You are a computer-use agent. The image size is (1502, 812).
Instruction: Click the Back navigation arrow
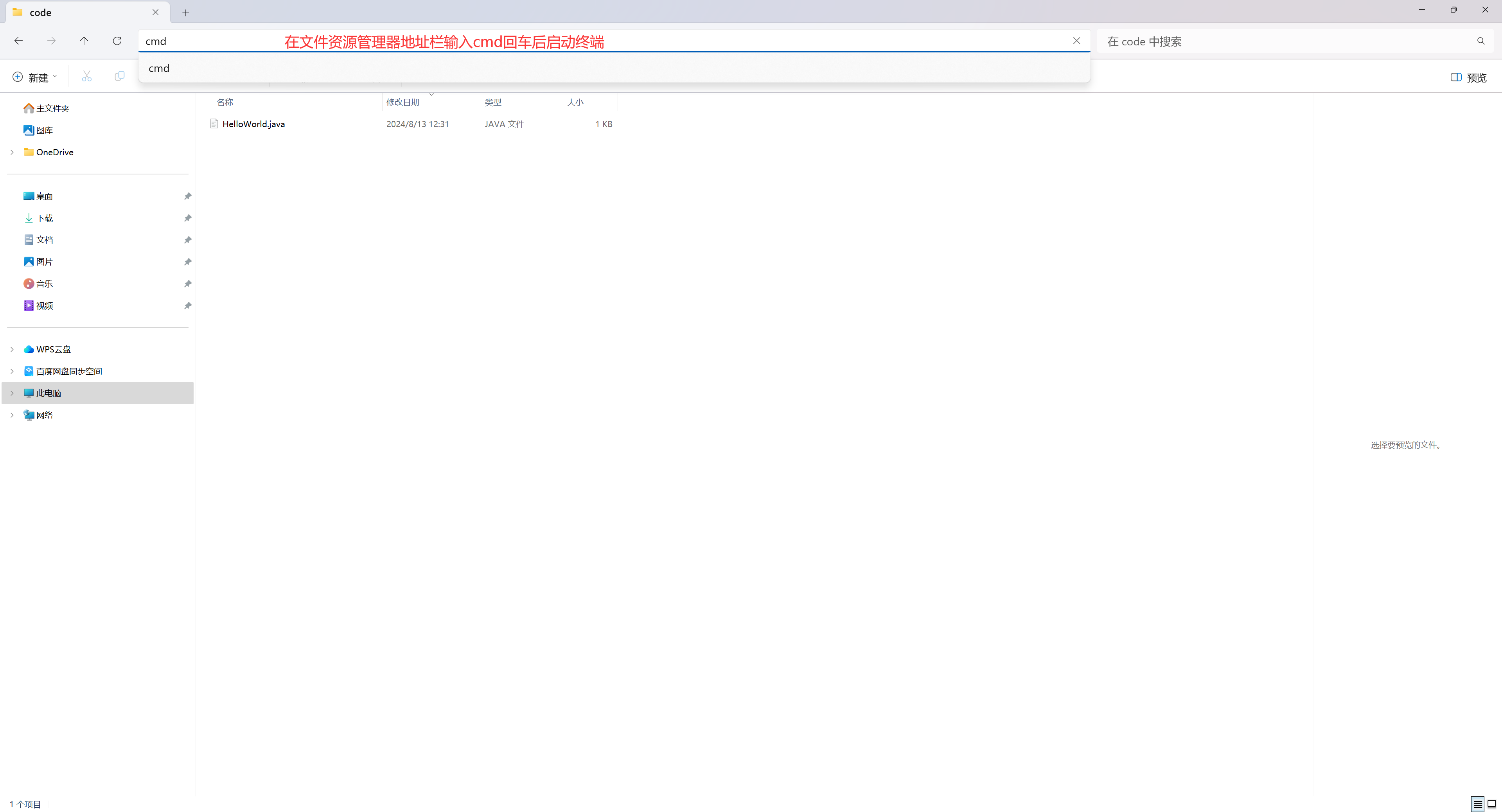(x=19, y=41)
